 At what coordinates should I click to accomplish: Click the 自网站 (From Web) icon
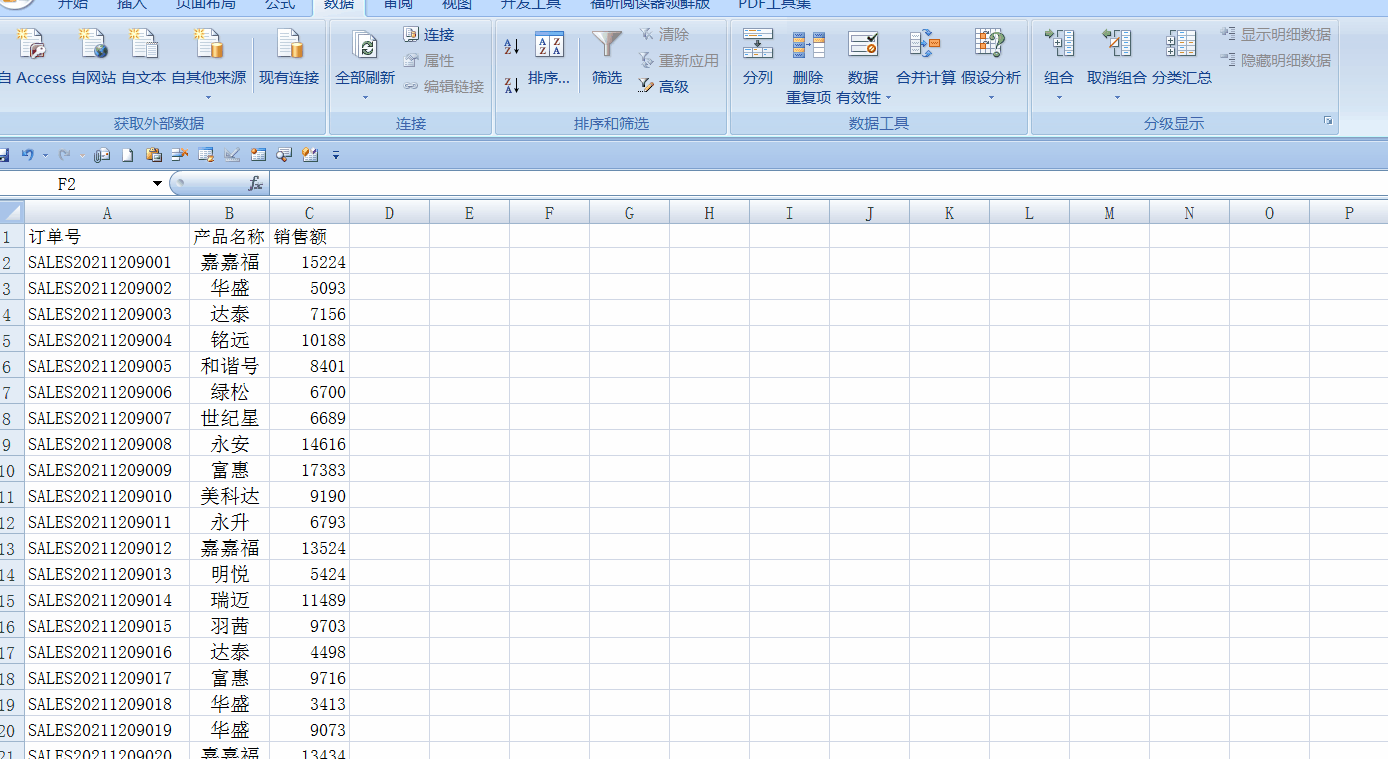tap(94, 45)
